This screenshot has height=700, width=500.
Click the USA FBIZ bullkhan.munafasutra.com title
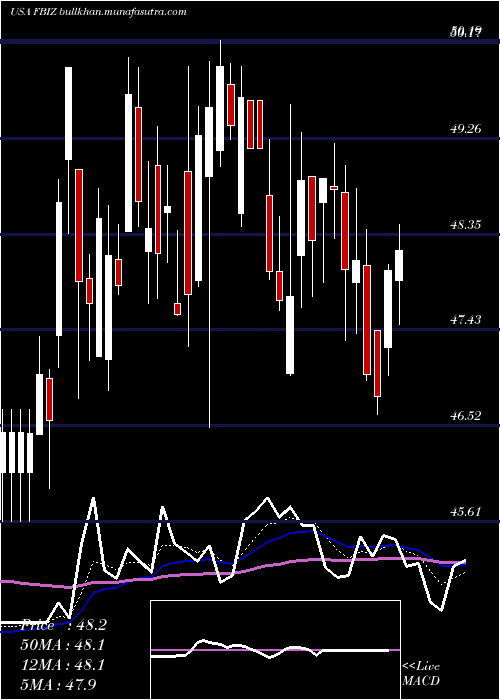click(98, 12)
